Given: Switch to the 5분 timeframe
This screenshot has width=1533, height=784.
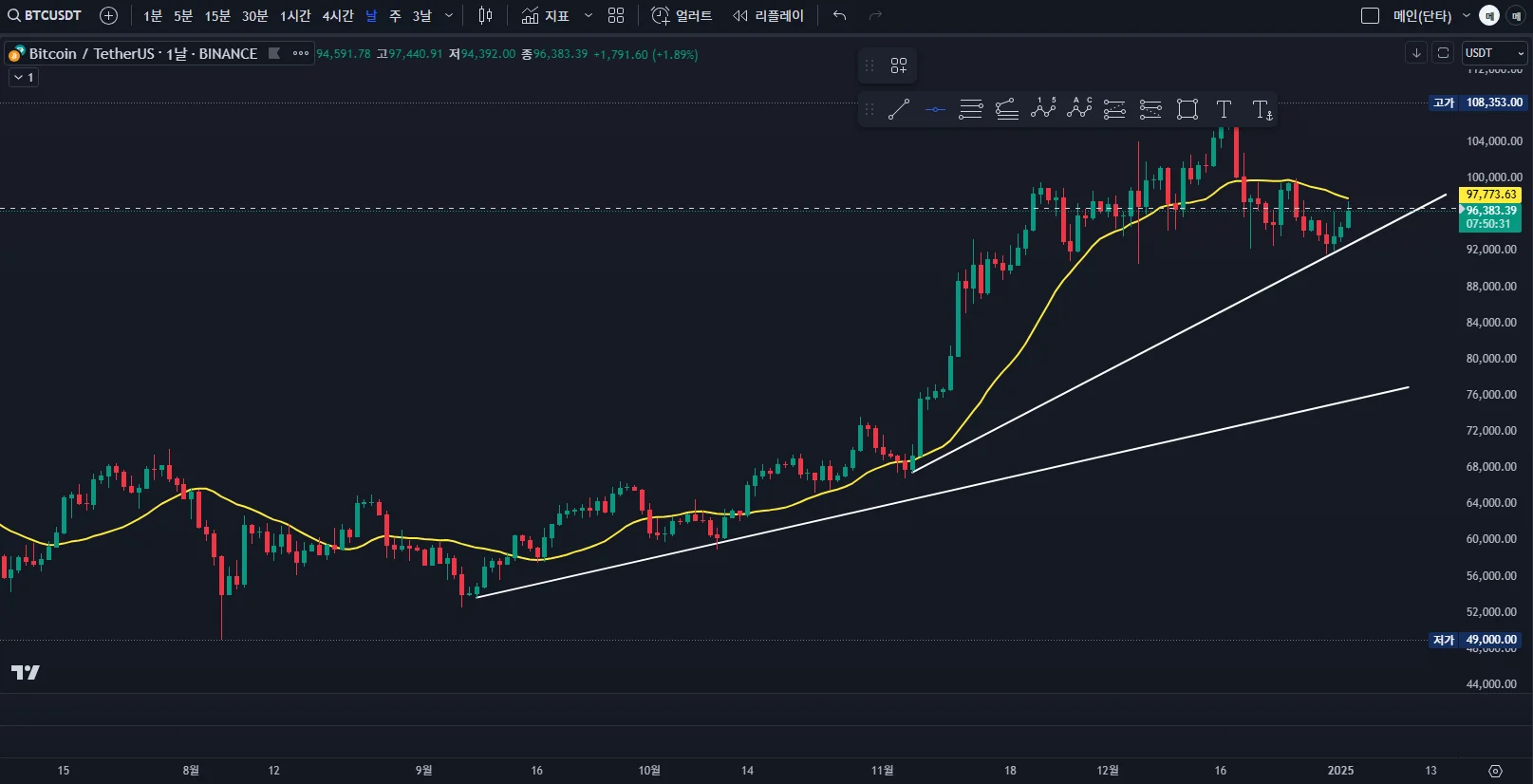Looking at the screenshot, I should coord(183,16).
